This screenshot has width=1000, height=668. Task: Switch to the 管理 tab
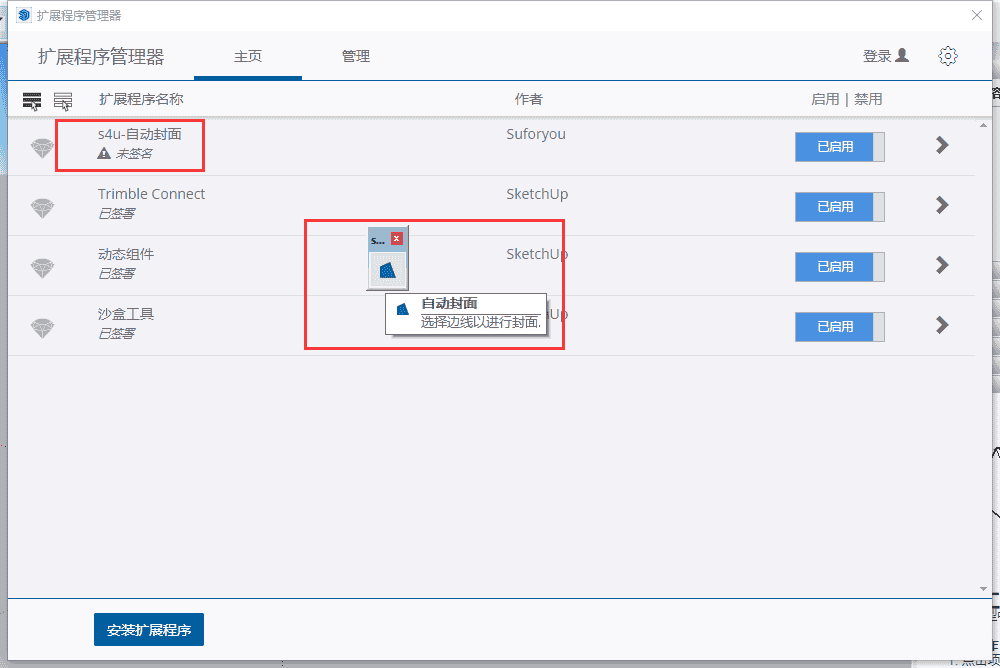pos(355,57)
